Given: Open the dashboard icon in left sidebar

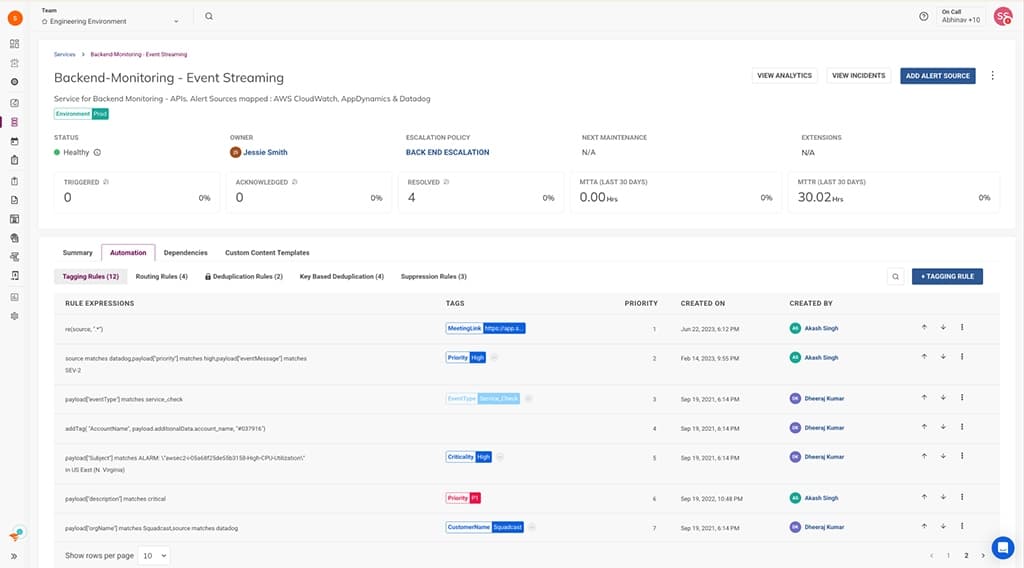Looking at the screenshot, I should [x=14, y=44].
